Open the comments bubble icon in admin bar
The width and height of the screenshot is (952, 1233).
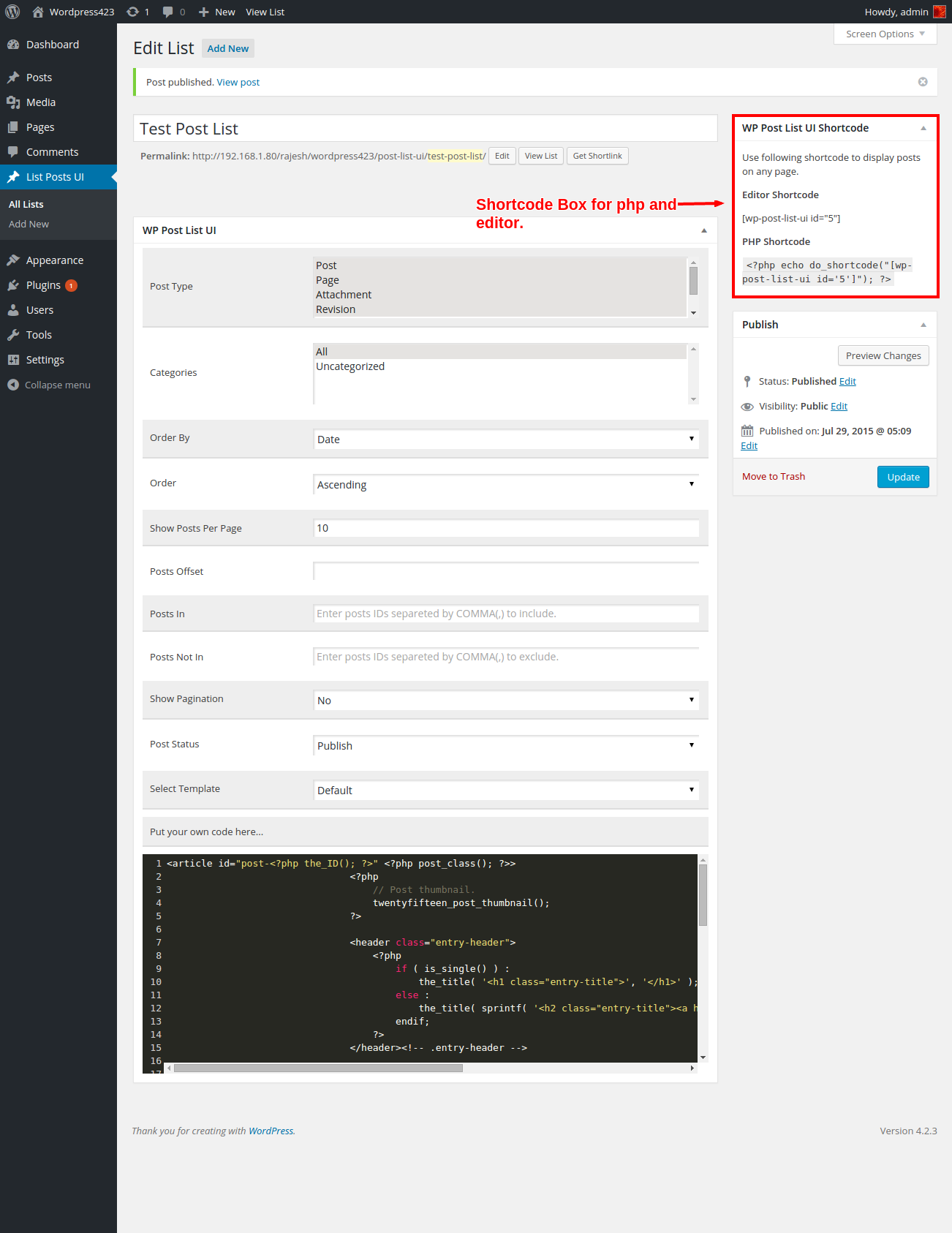[x=168, y=12]
